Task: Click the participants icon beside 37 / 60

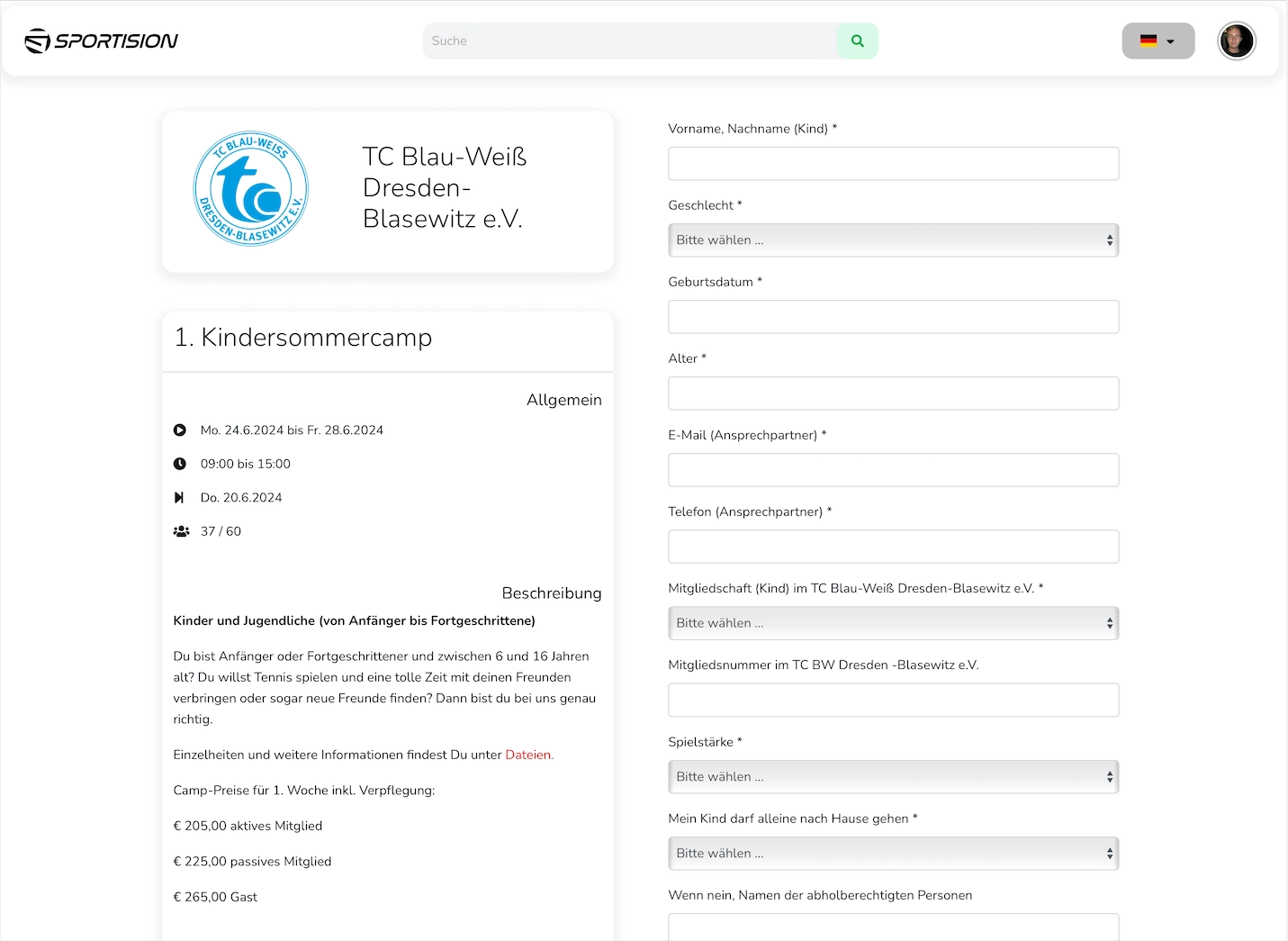Action: coord(181,531)
